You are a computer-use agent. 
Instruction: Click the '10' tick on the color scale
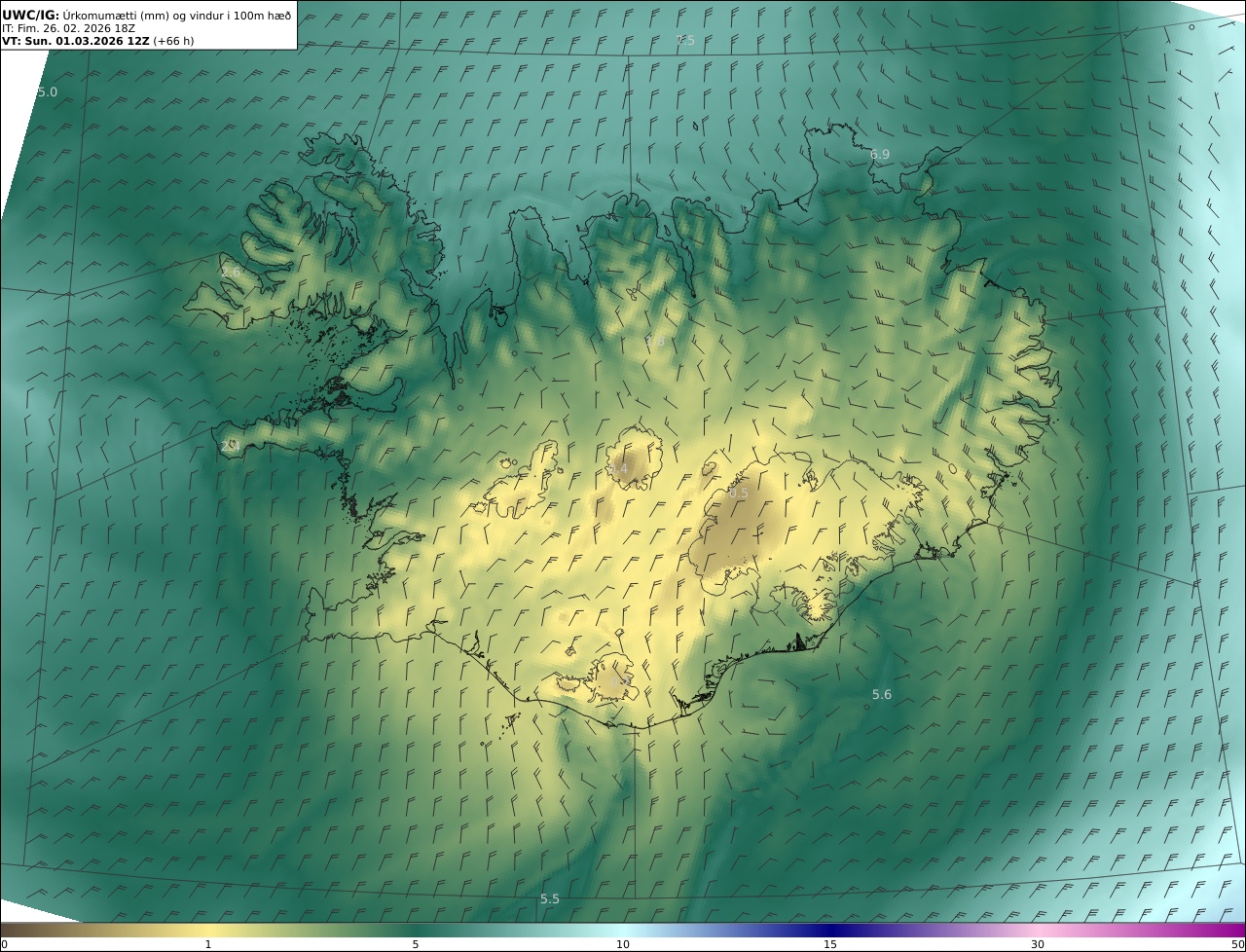tap(623, 944)
